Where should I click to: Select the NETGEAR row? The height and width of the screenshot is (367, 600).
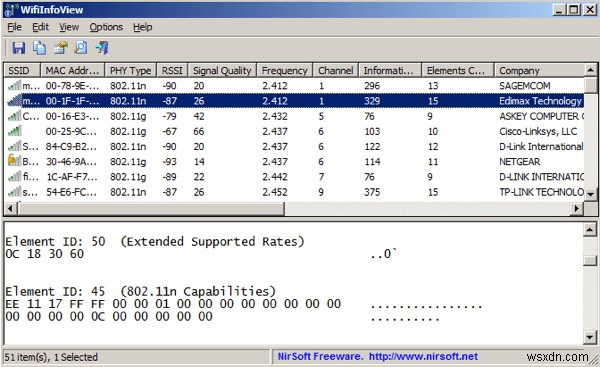point(294,161)
